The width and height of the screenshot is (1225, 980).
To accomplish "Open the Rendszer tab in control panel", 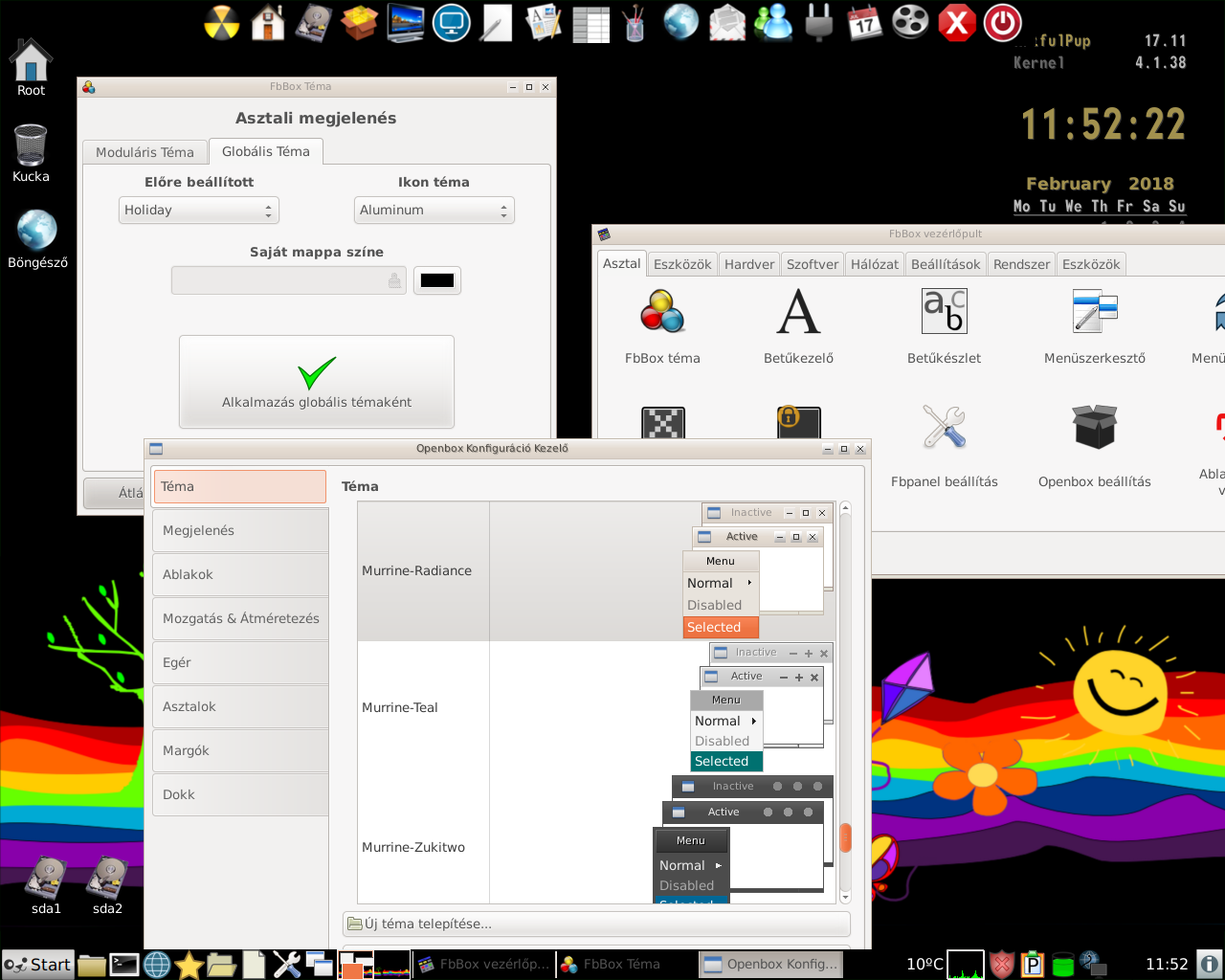I will [x=1021, y=264].
